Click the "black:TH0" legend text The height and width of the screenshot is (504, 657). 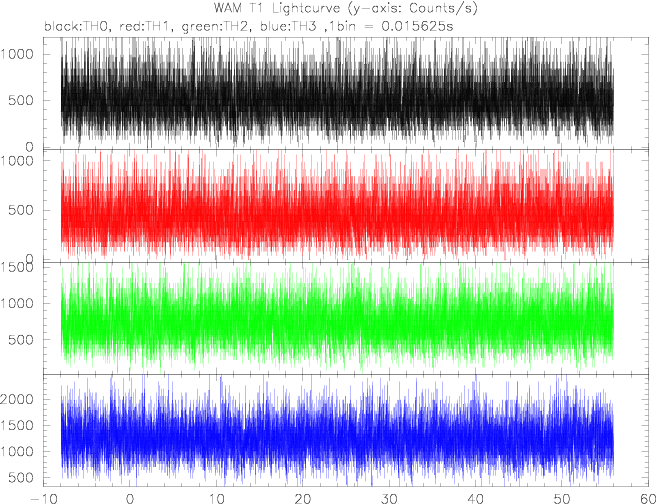(78, 27)
